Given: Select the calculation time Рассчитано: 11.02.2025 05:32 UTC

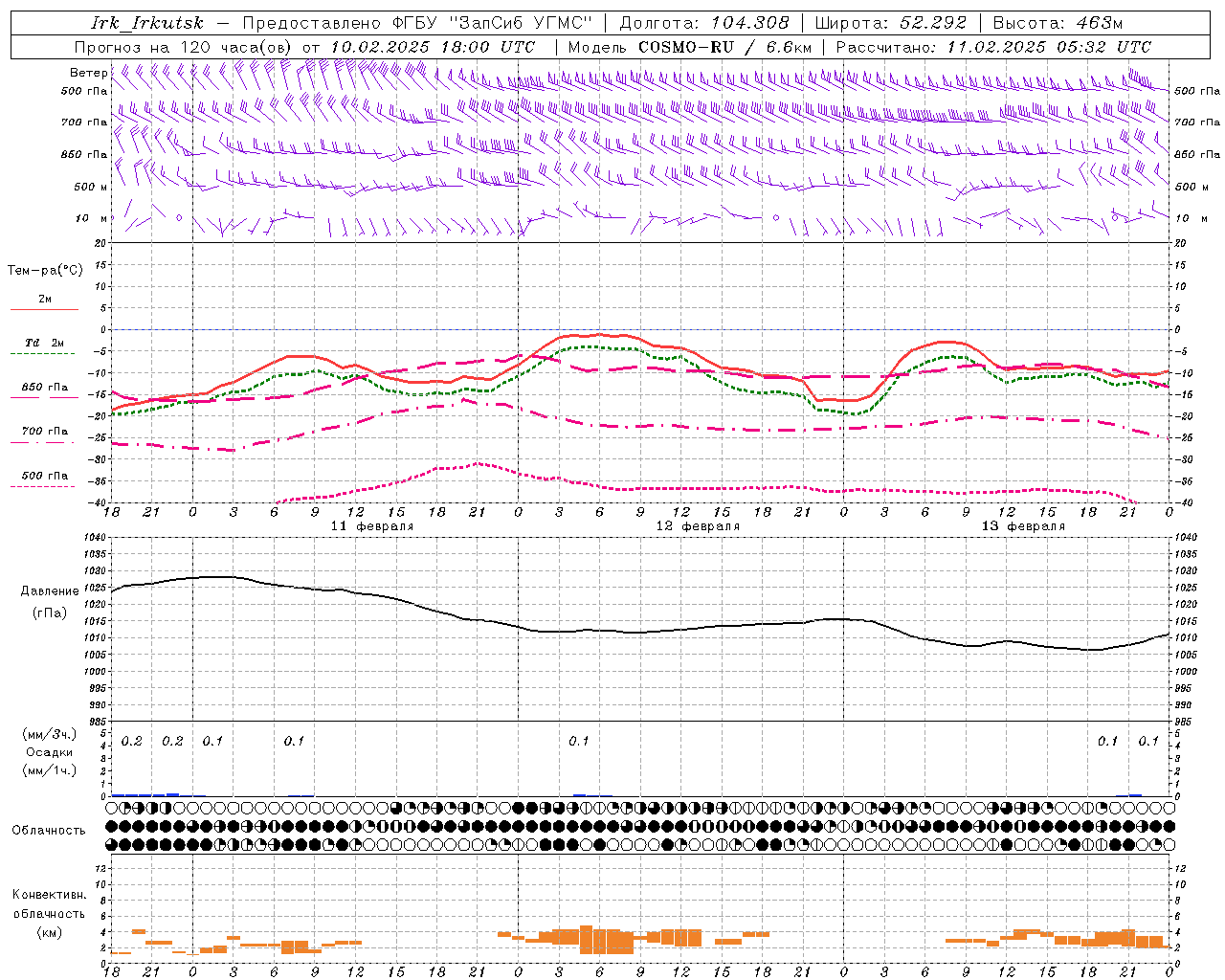Looking at the screenshot, I should [993, 47].
